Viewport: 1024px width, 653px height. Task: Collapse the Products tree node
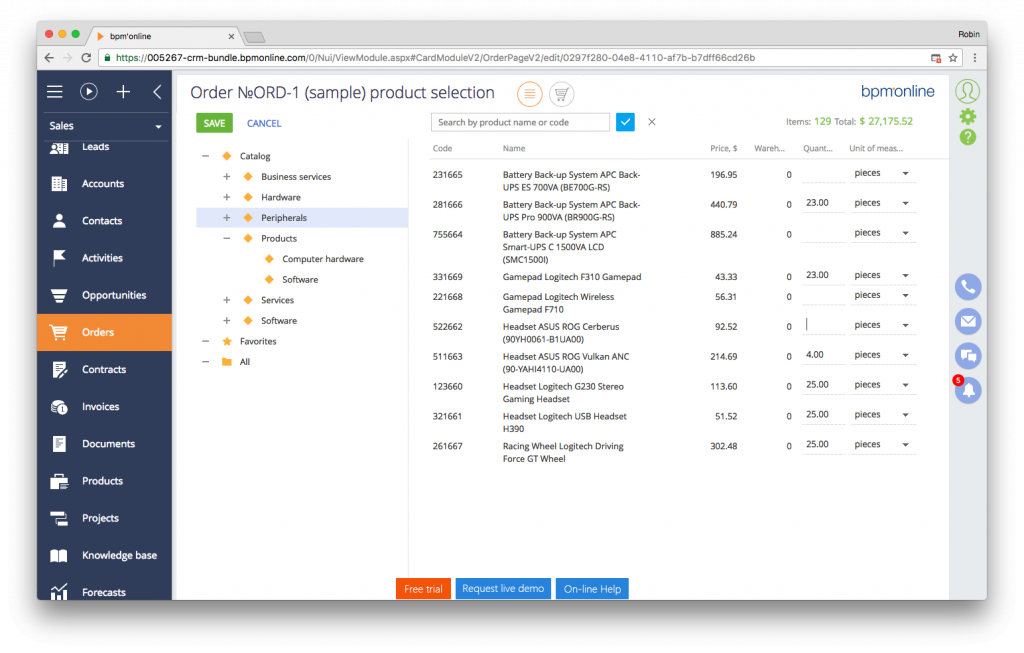tap(227, 238)
